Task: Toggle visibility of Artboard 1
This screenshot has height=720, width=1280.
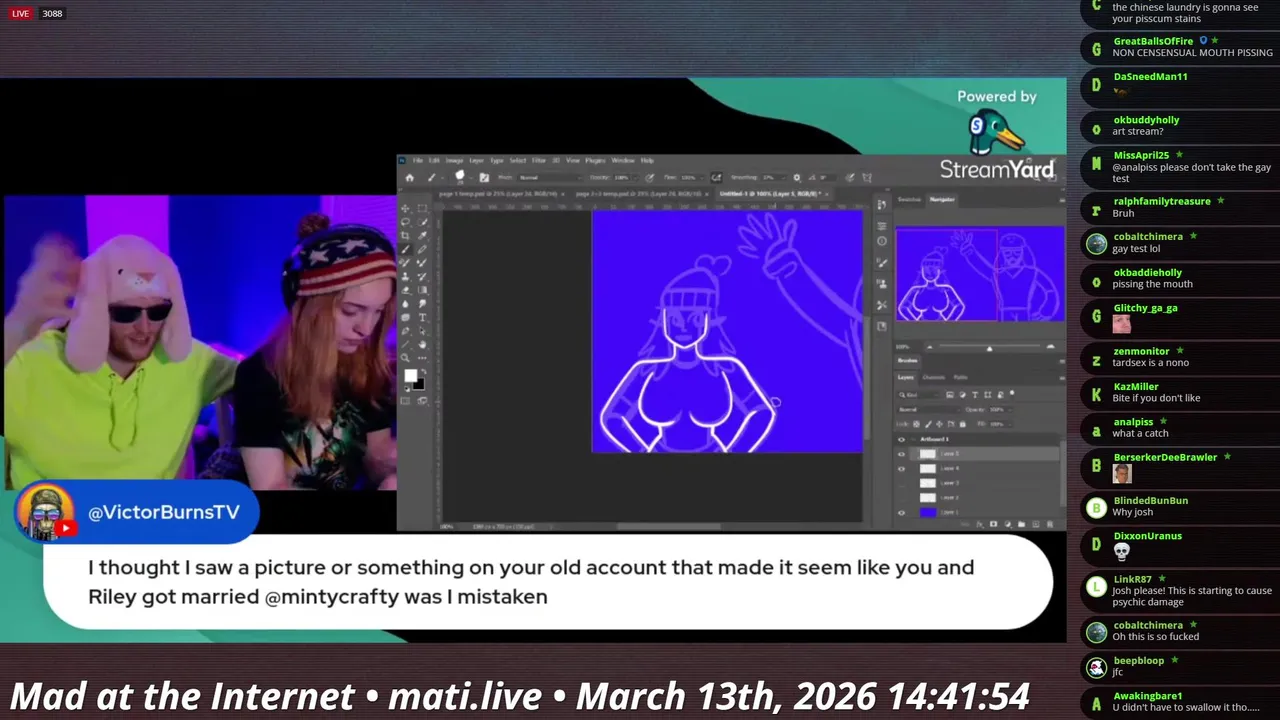Action: pos(901,439)
